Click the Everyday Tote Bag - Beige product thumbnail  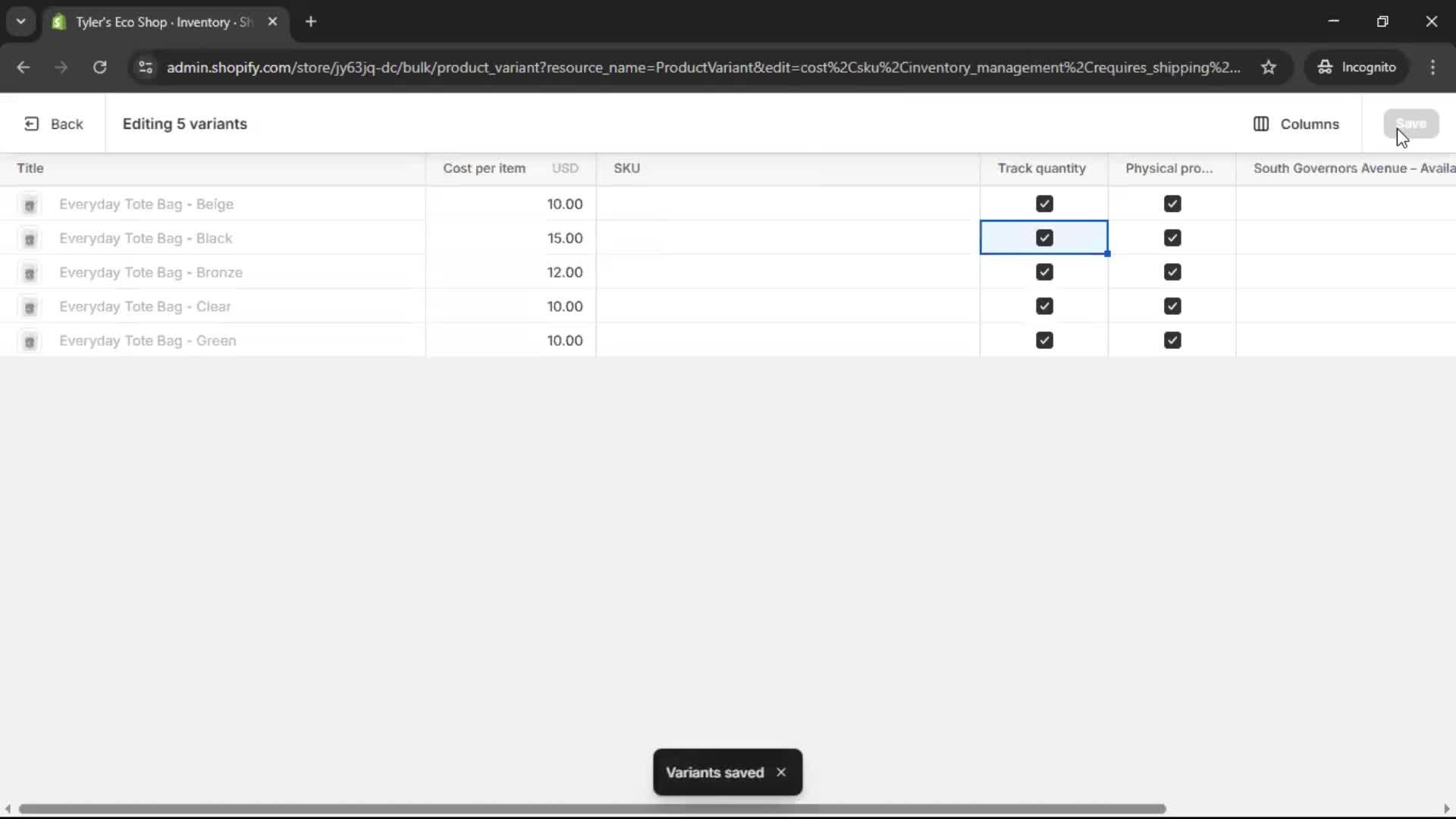[29, 204]
